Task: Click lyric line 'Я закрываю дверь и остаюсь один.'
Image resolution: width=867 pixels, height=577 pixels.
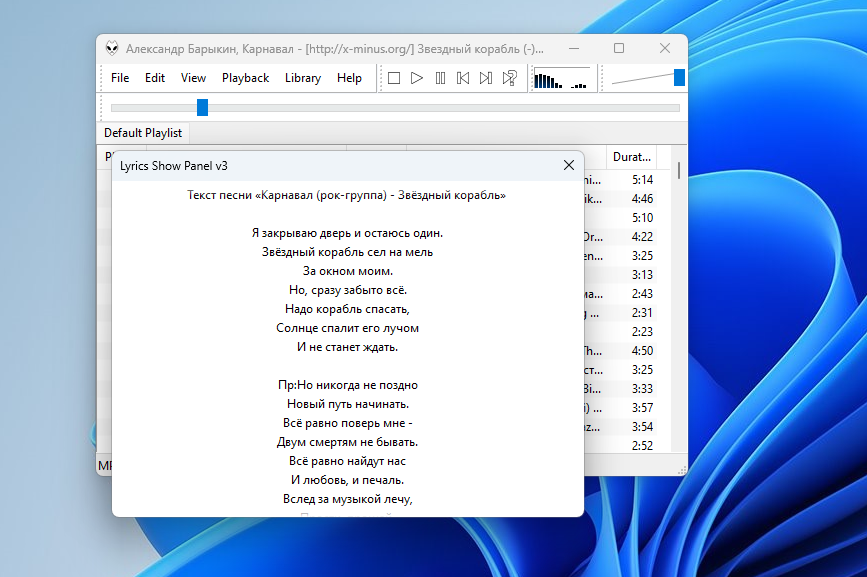Action: (x=347, y=233)
